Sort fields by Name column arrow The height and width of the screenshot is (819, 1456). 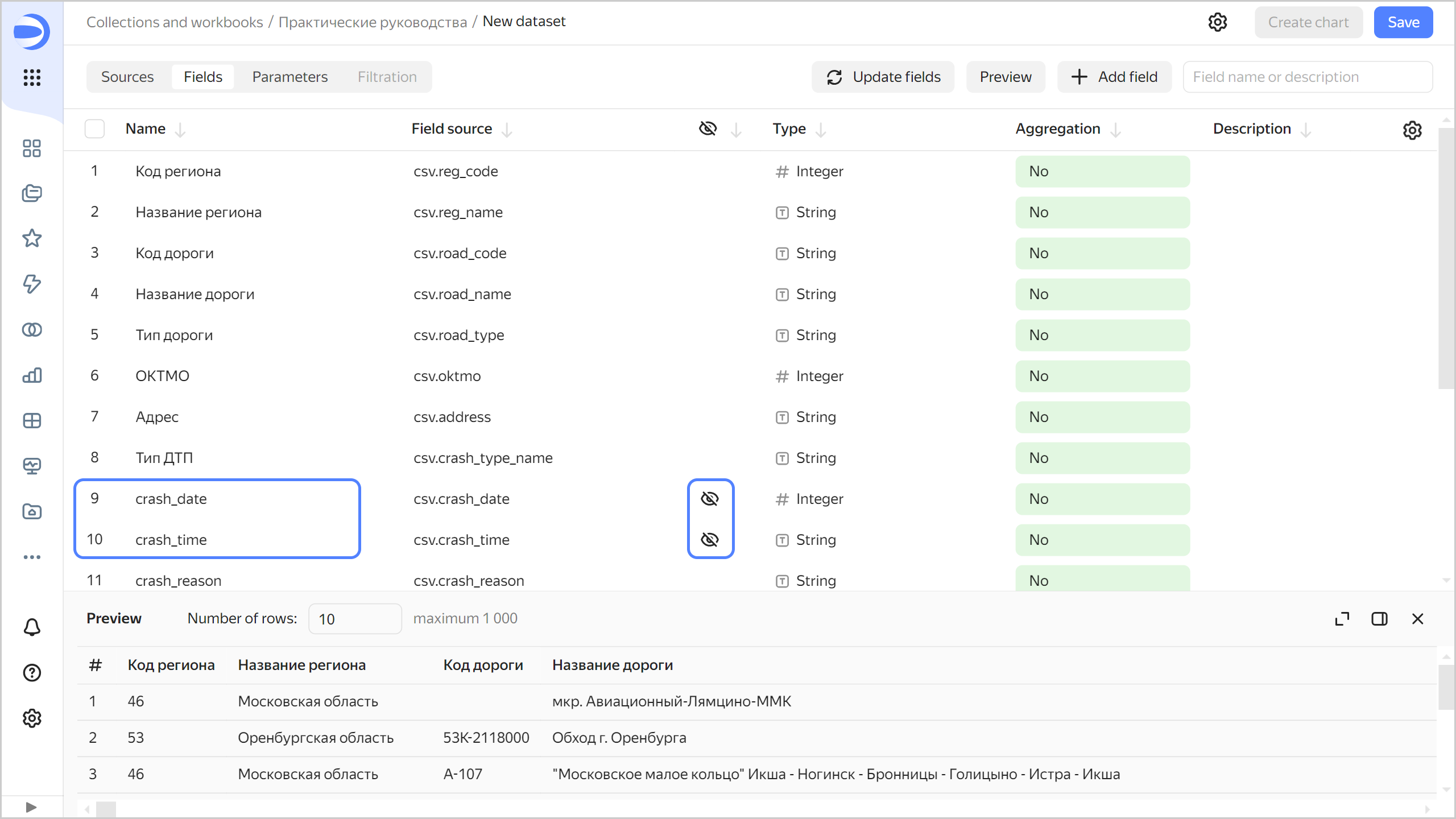pyautogui.click(x=180, y=130)
